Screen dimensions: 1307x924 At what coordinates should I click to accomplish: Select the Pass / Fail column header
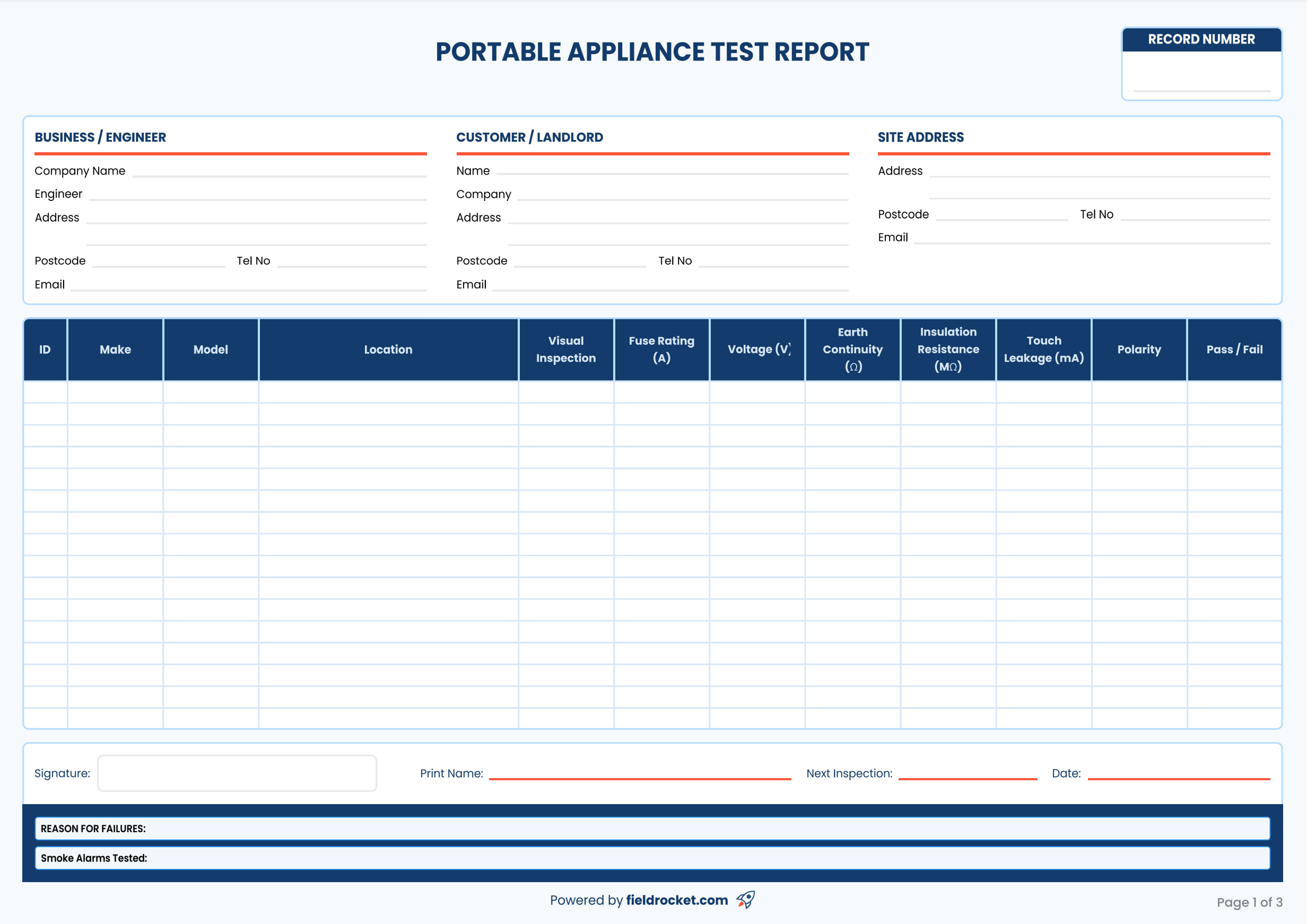pos(1234,350)
